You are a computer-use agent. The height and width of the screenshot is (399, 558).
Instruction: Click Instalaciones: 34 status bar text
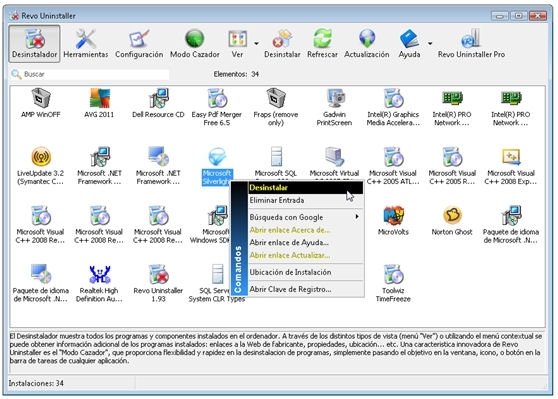click(x=36, y=383)
